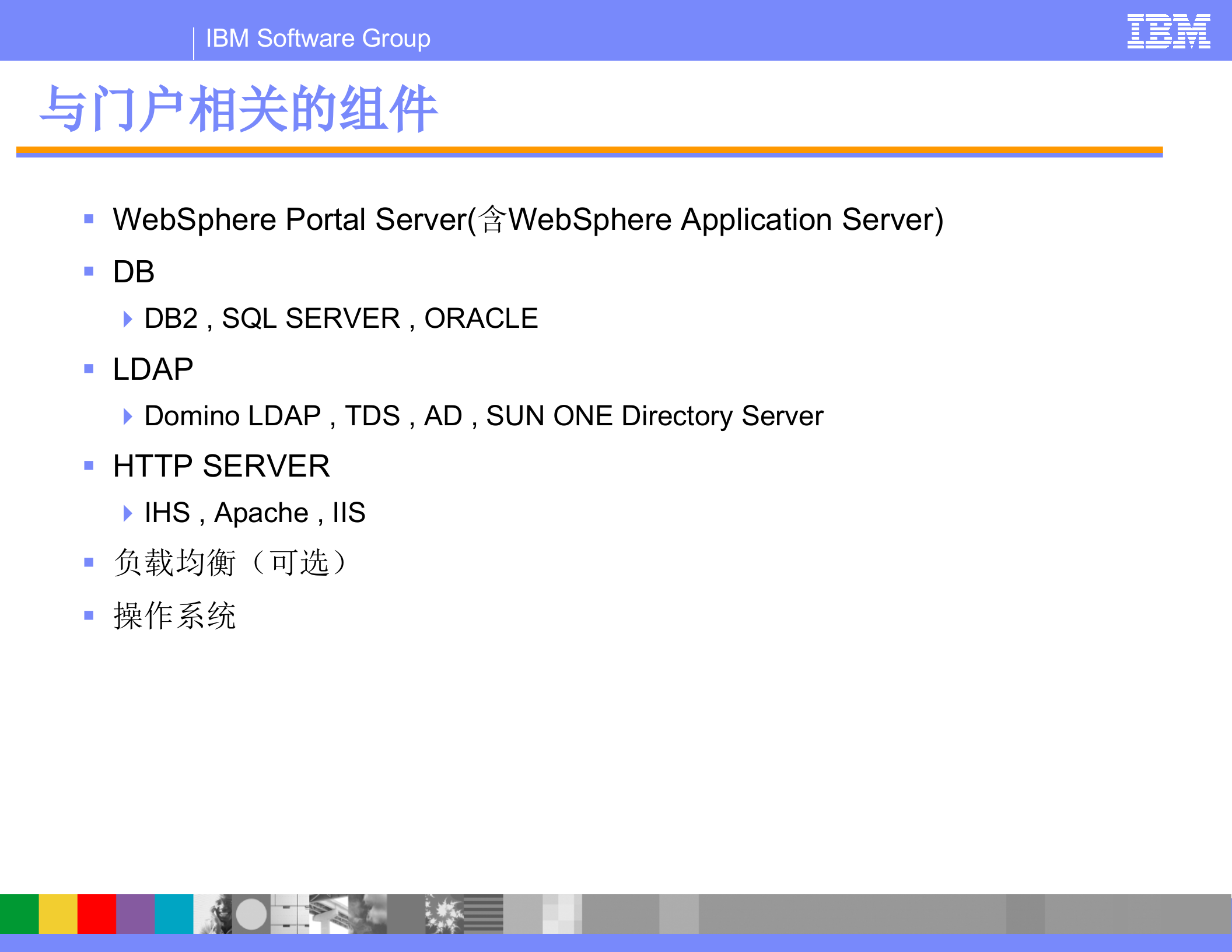Expand the triangle beside IHS, Apache, IIS
This screenshot has width=1232, height=952.
click(127, 513)
